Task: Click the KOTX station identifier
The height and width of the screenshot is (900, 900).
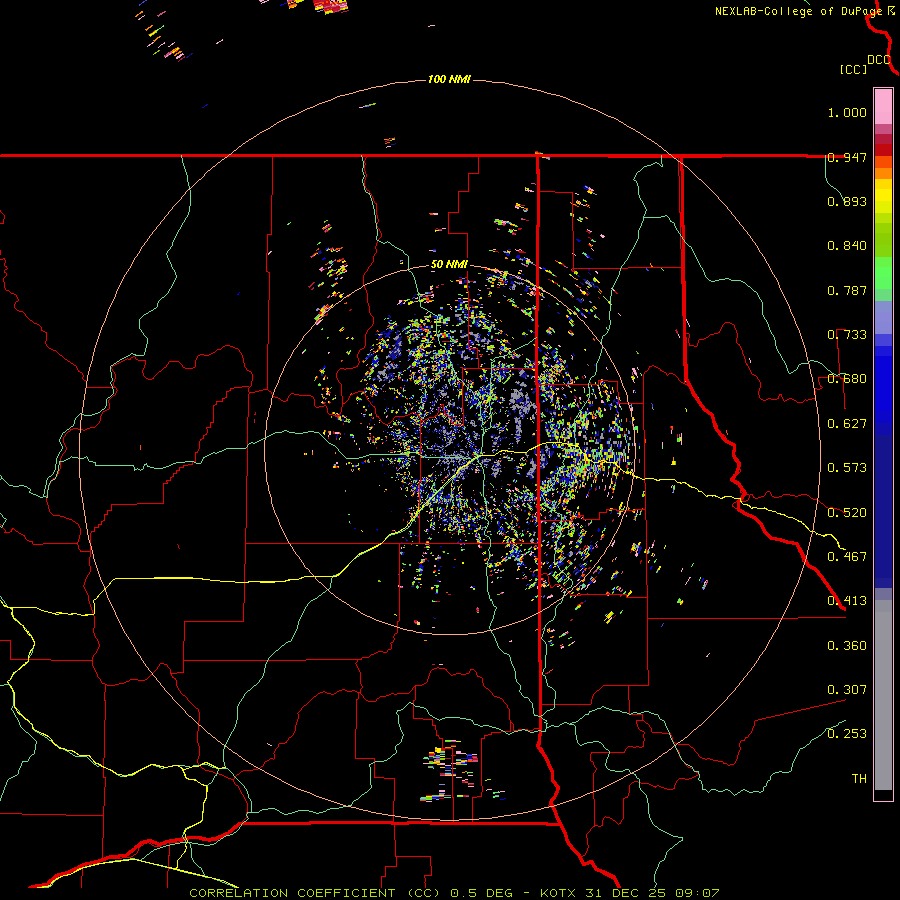Action: [x=560, y=893]
